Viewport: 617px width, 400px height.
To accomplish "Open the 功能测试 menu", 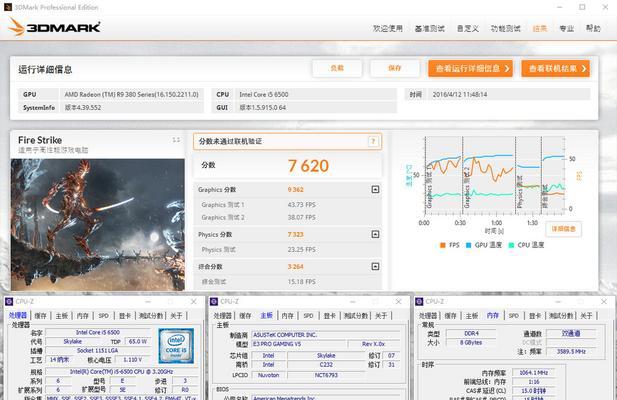I will click(x=505, y=28).
